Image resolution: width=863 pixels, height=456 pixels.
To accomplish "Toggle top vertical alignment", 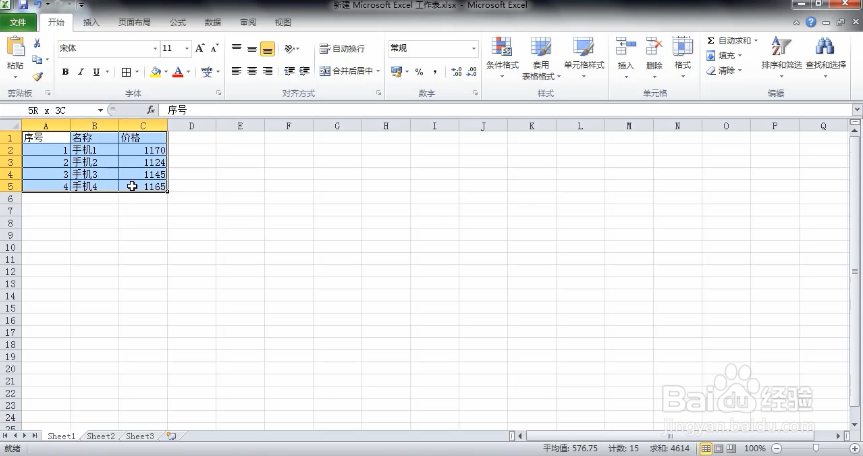I will pos(237,48).
